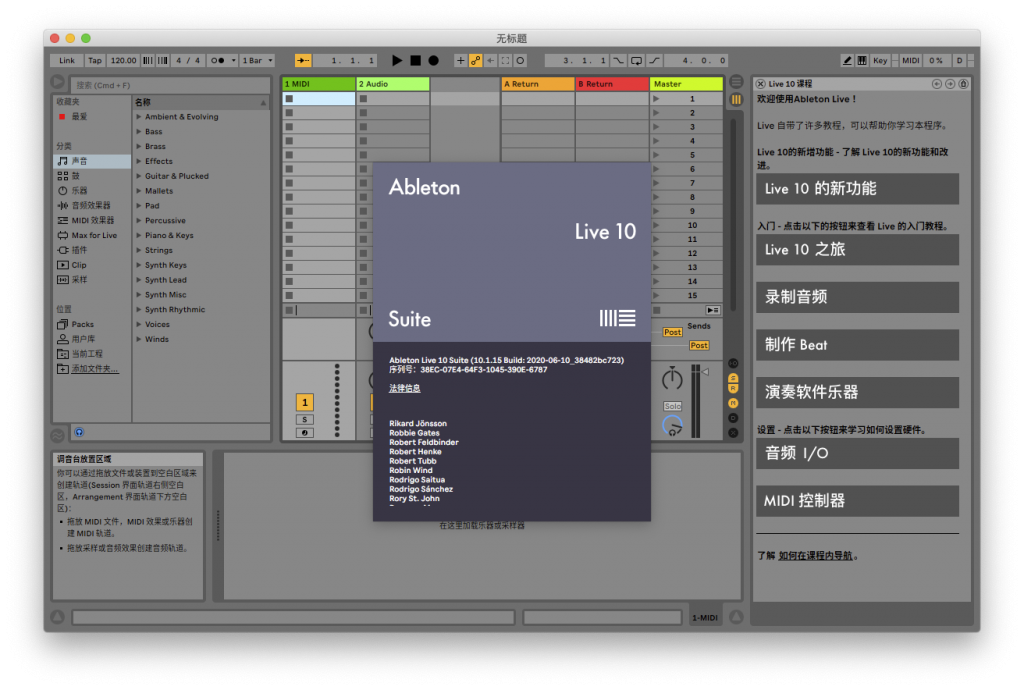Toggle the Loop switch in transport
Screen dimensions: 1024x690
636,60
